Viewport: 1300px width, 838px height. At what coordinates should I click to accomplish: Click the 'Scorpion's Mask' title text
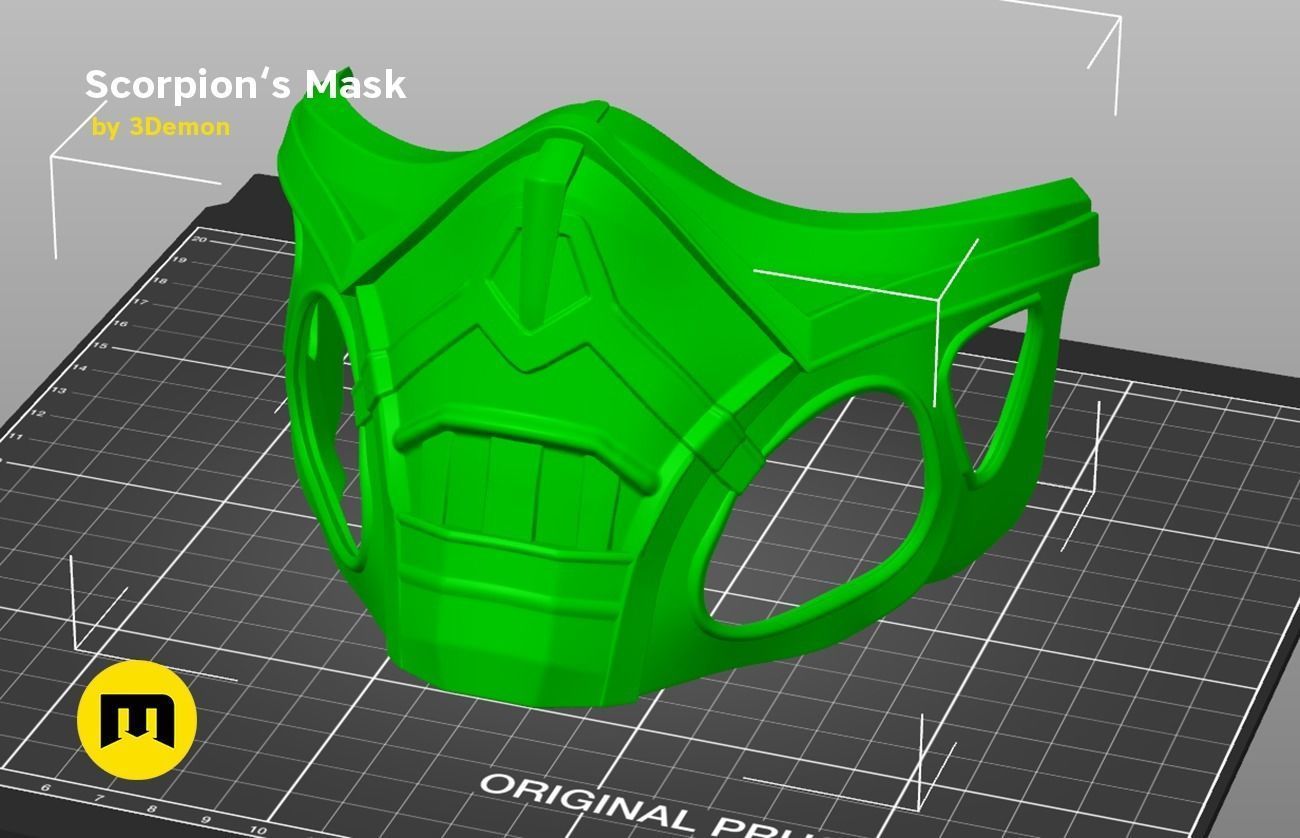(245, 85)
